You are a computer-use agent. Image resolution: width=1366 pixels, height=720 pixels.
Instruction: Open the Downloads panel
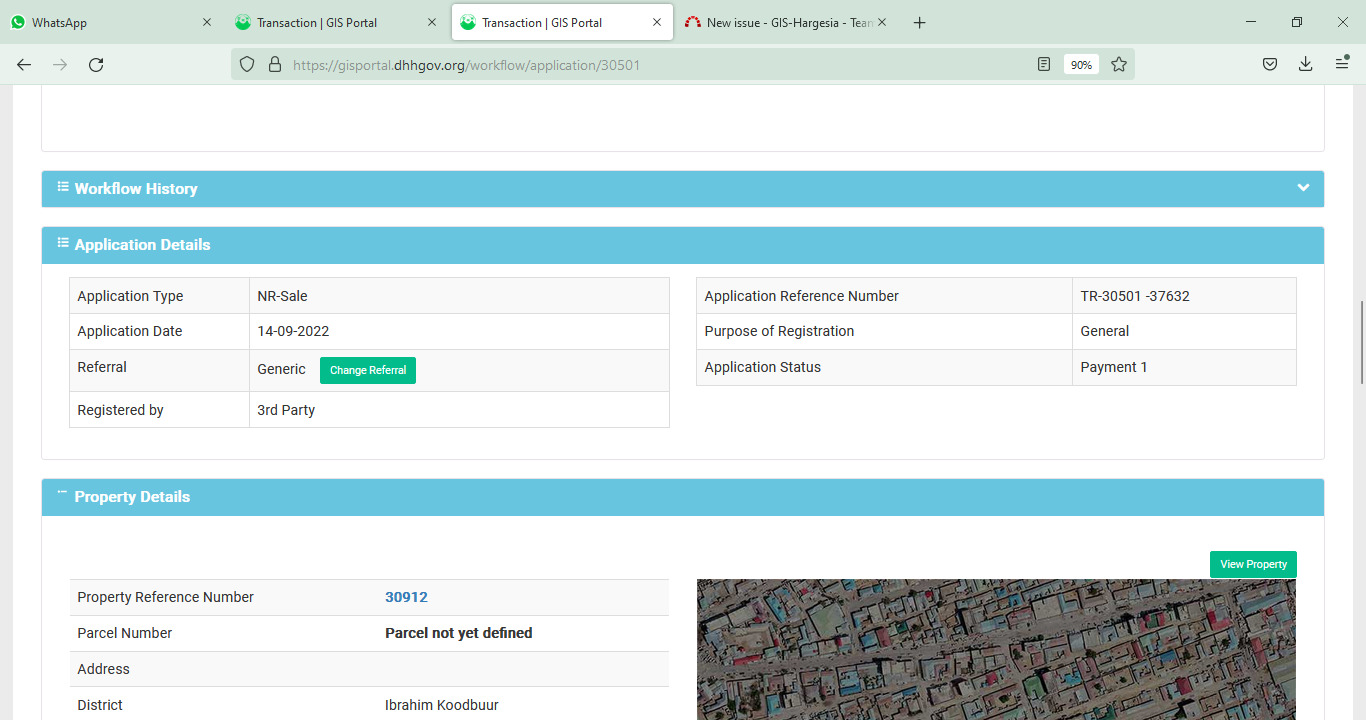[x=1305, y=64]
